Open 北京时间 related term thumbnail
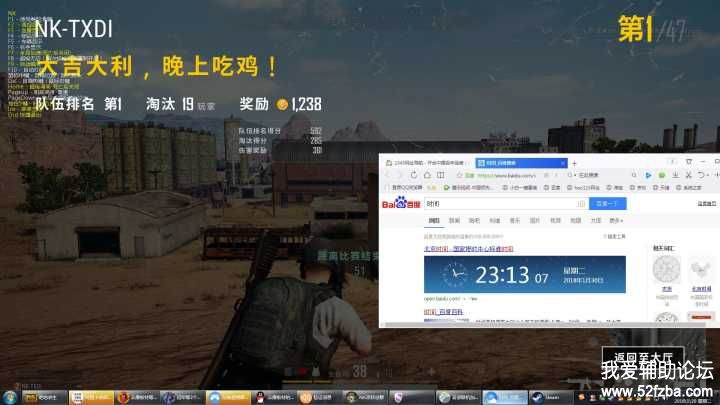720x405 pixels. click(x=701, y=270)
